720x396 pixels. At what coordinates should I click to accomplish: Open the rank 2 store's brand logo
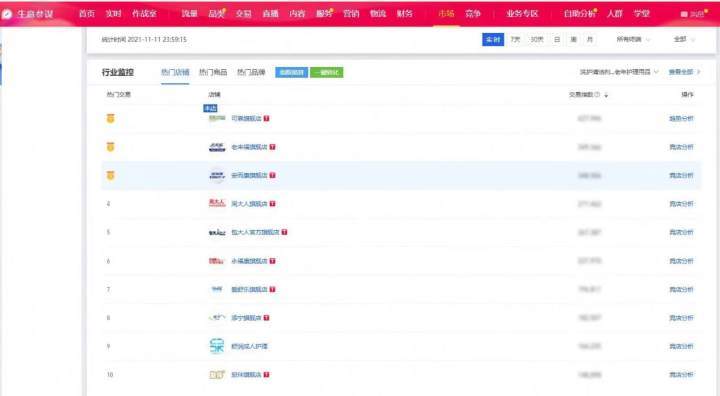(217, 147)
